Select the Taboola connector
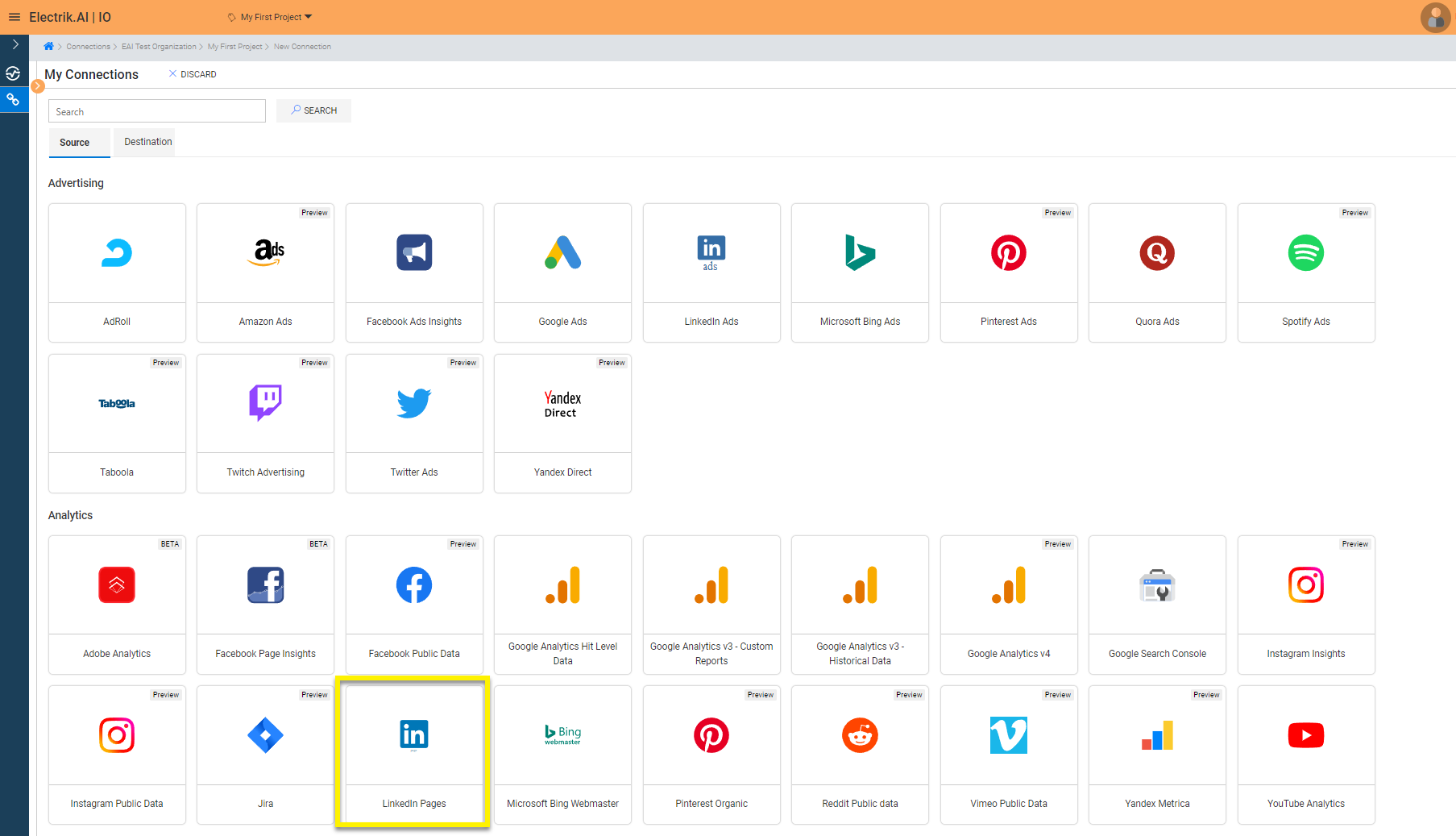The image size is (1456, 836). pyautogui.click(x=117, y=423)
